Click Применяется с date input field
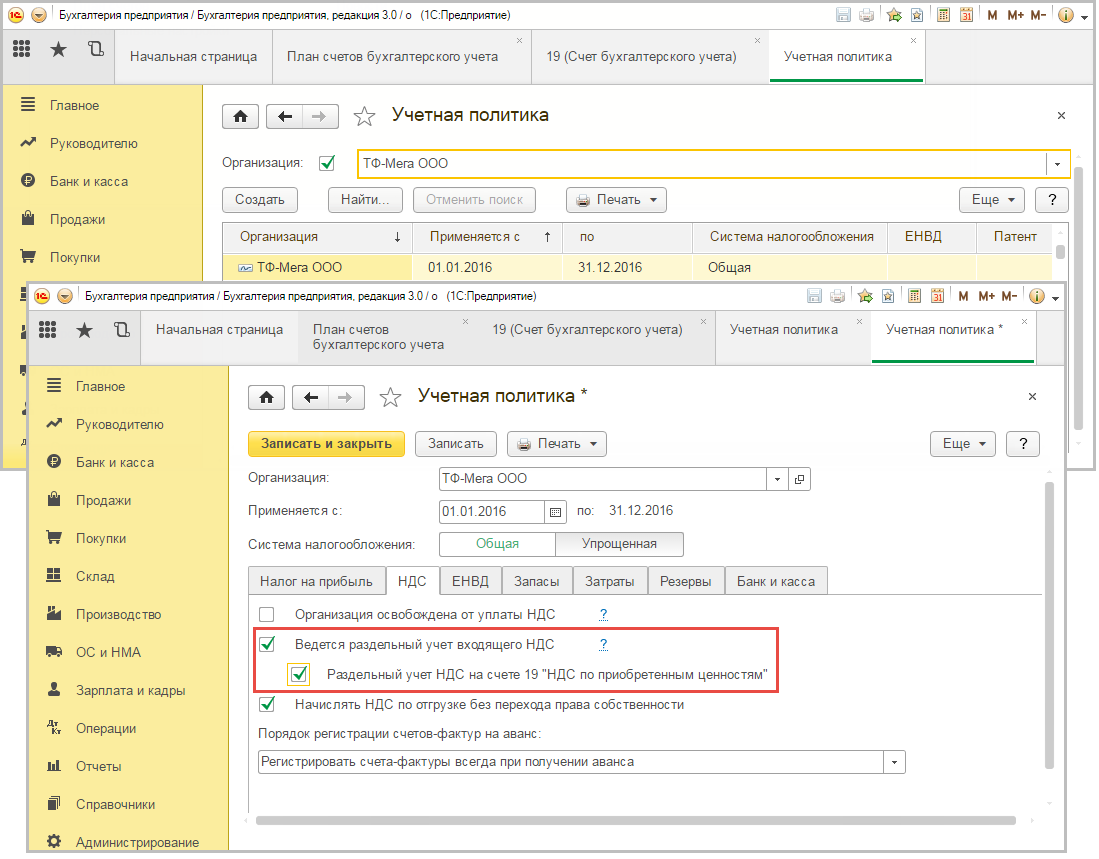This screenshot has width=1099, height=859. 492,512
